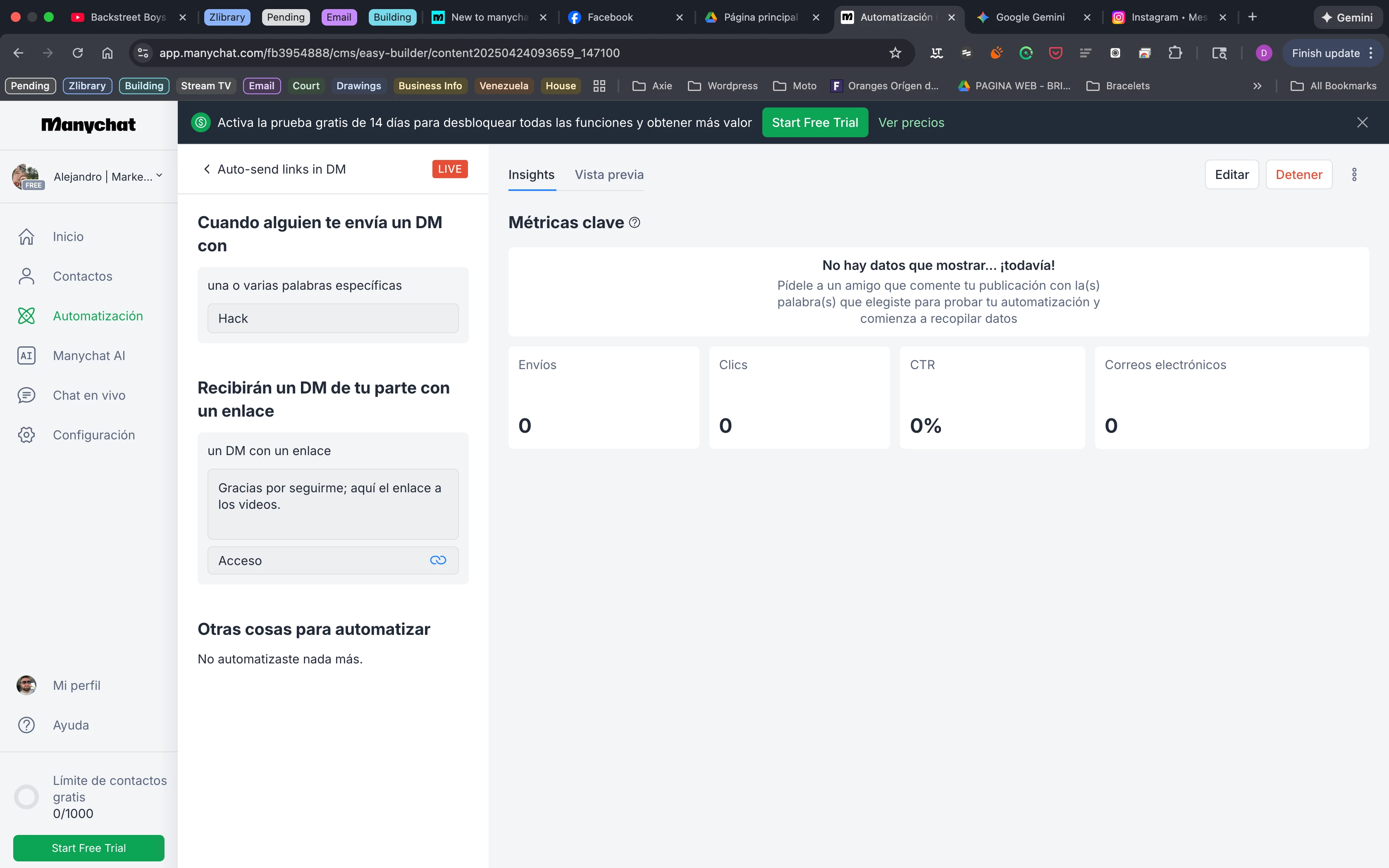The width and height of the screenshot is (1389, 868).
Task: Go to Chat en vivo
Action: (x=88, y=395)
